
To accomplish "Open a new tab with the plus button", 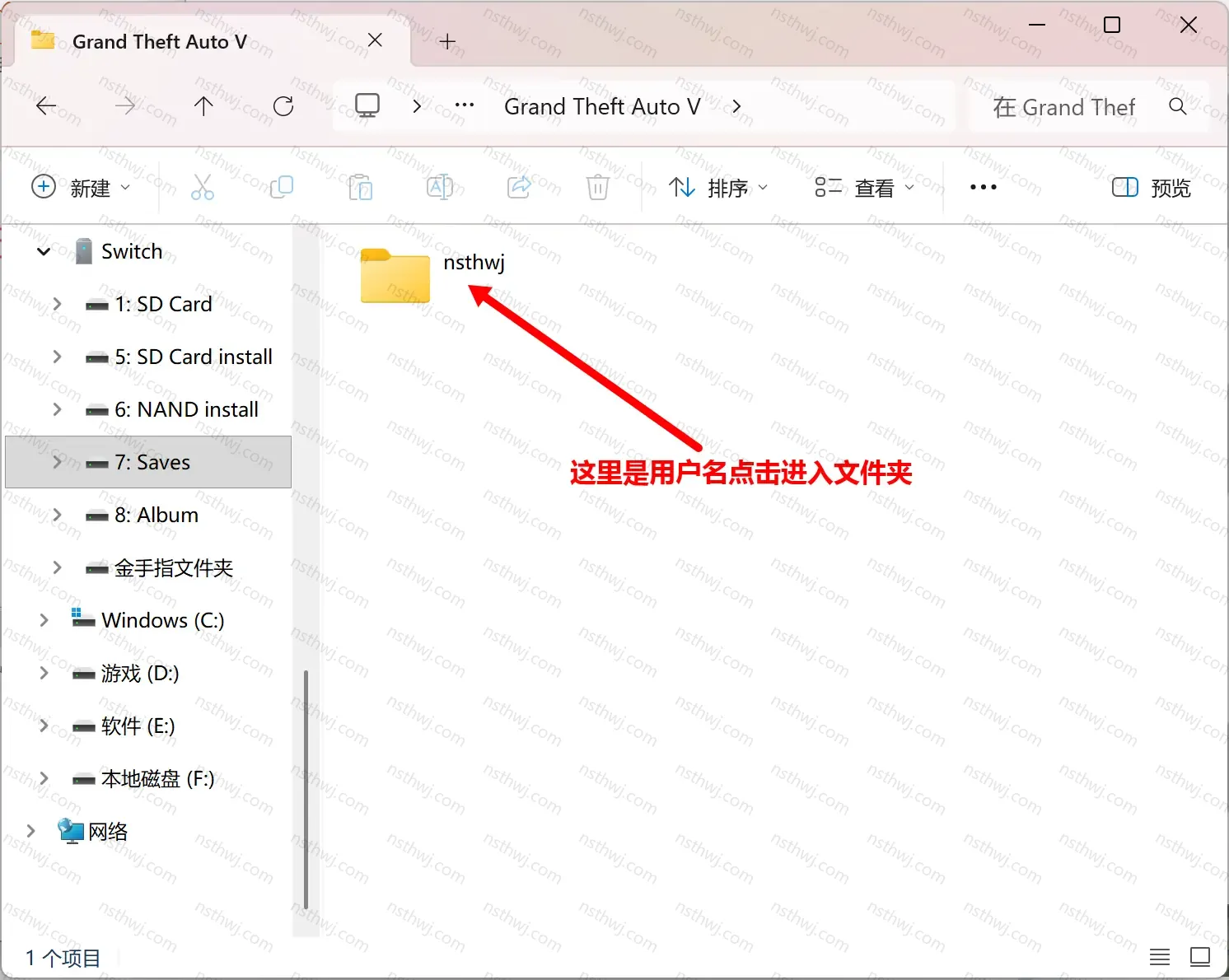I will (447, 41).
